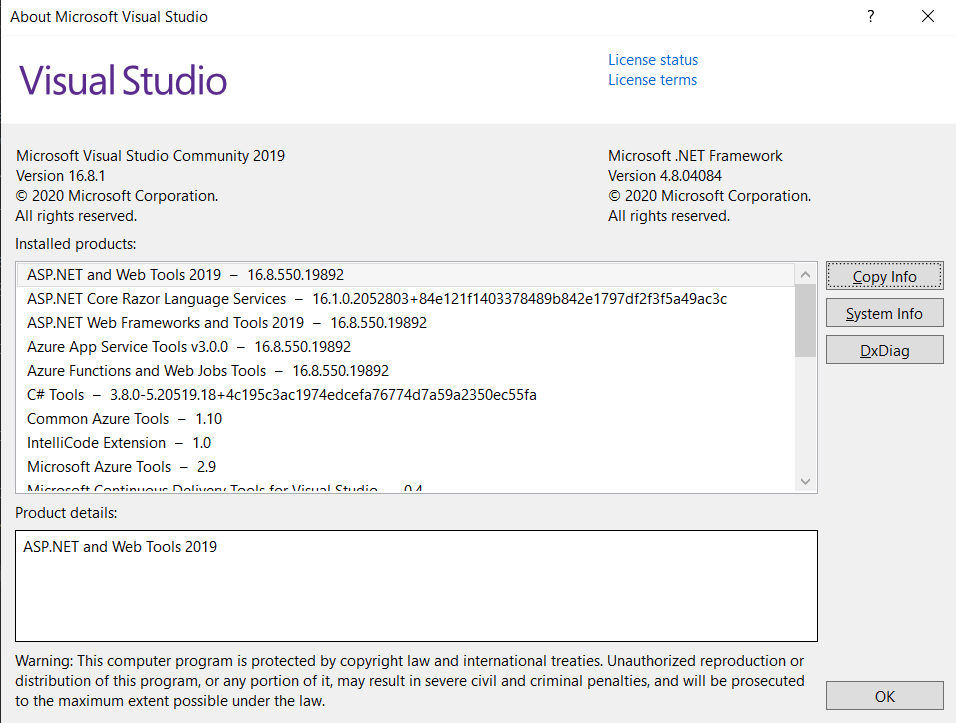Screen dimensions: 956x723
Task: Select Azure Functions and Web Jobs Tools
Action: pyautogui.click(x=406, y=371)
